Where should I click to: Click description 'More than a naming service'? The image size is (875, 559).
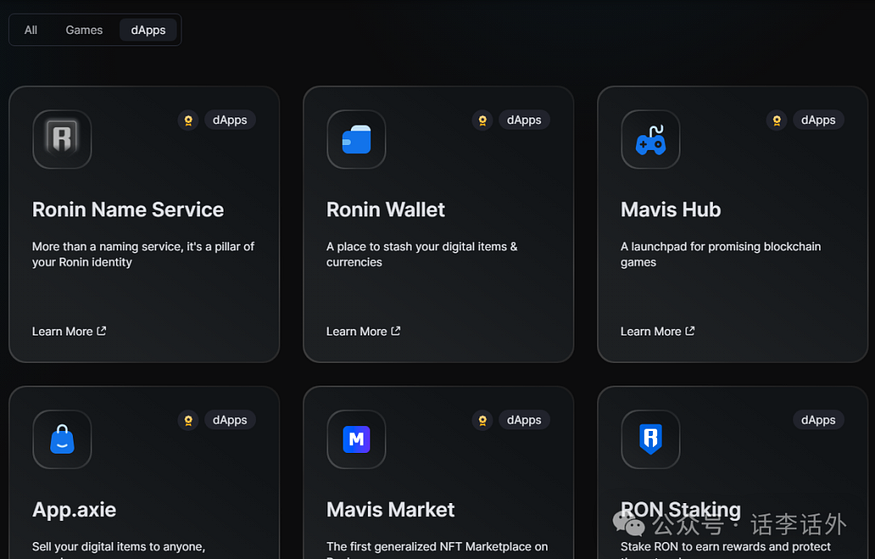tap(143, 254)
